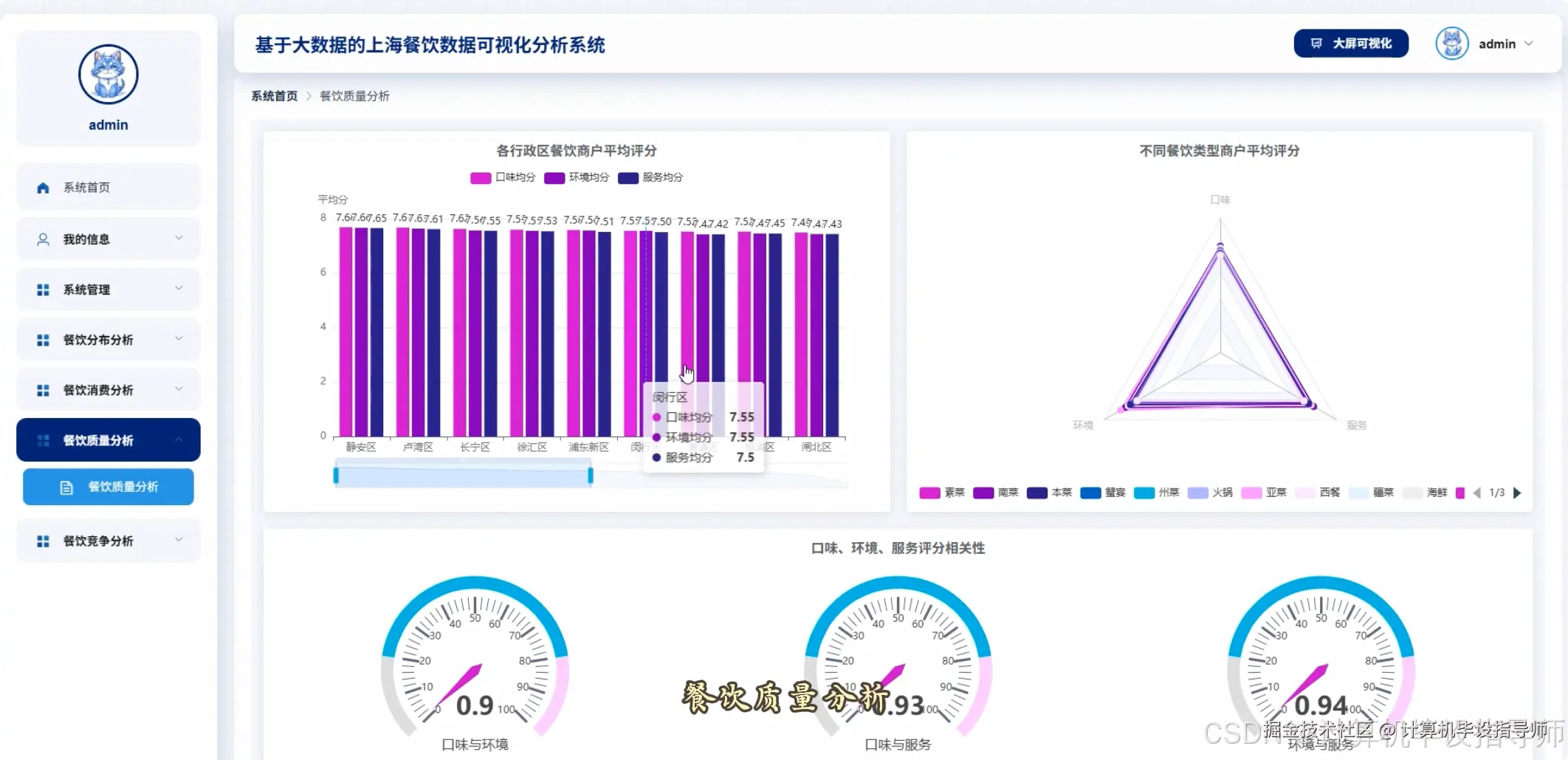Click the 大屏可视化 screen icon
Viewport: 1568px width, 760px height.
coord(1316,44)
